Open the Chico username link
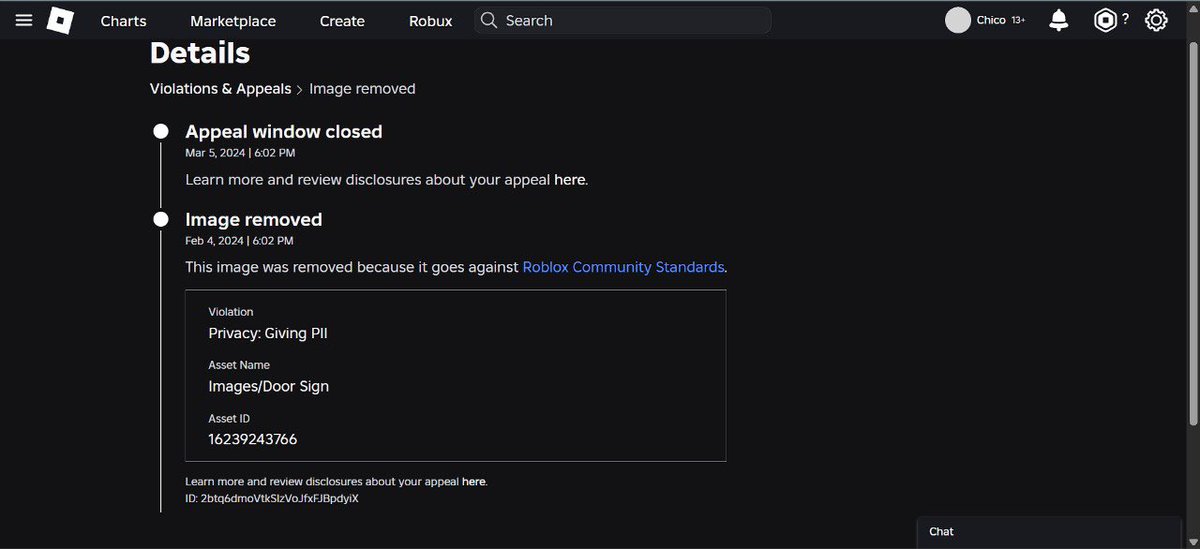1200x549 pixels. click(x=991, y=20)
